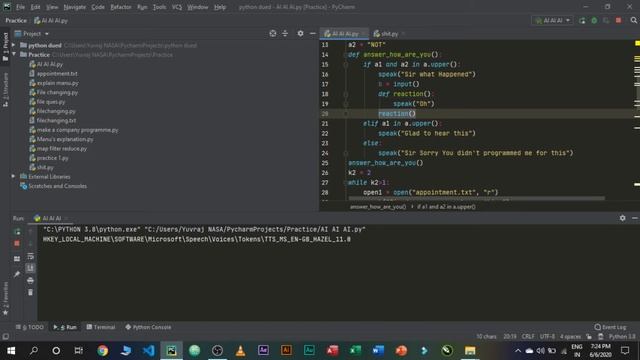Screen dimensions: 640x360
Task: Collapse the Practice project folder
Action: pos(13,54)
